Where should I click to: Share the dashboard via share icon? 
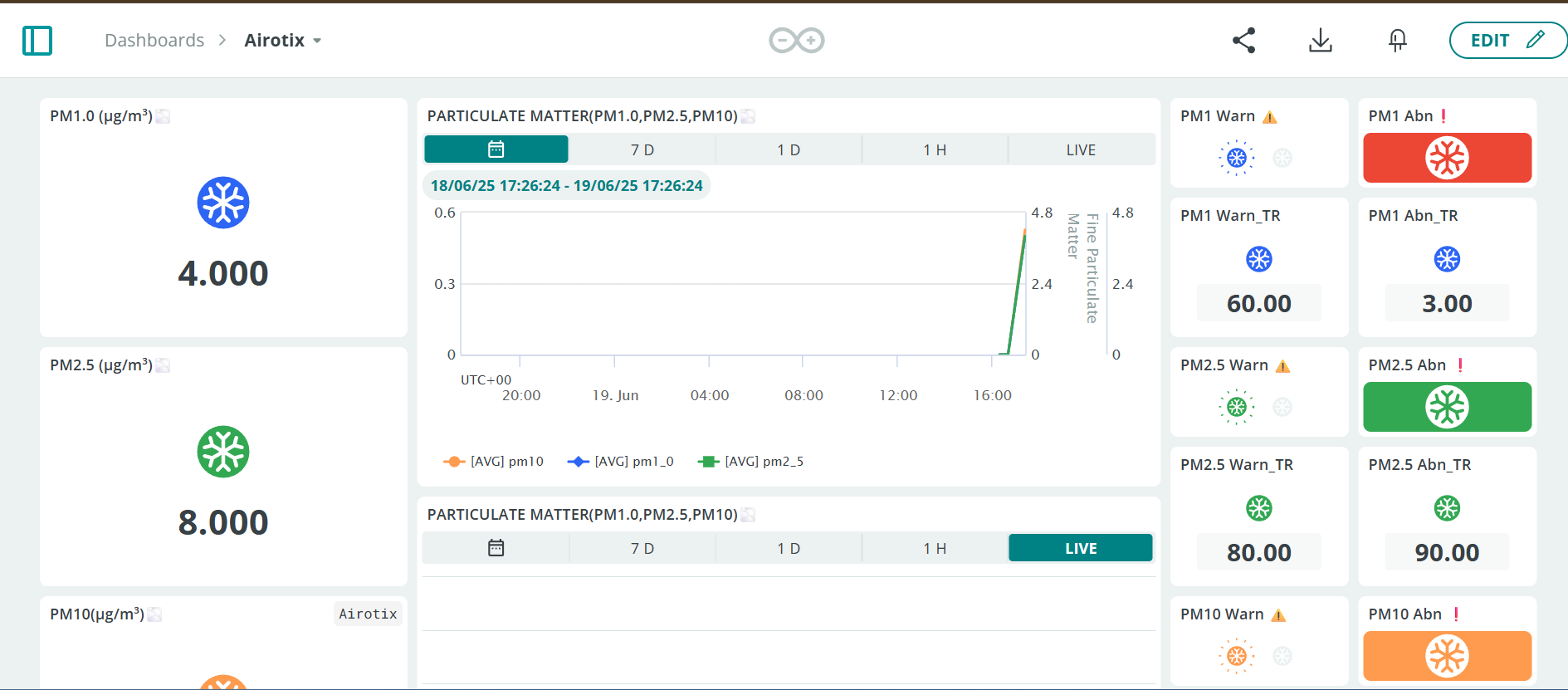(x=1243, y=40)
